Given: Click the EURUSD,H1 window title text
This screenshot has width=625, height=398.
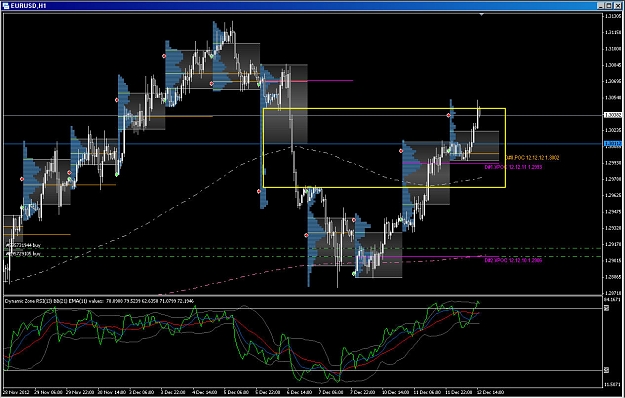Looking at the screenshot, I should tap(28, 6).
